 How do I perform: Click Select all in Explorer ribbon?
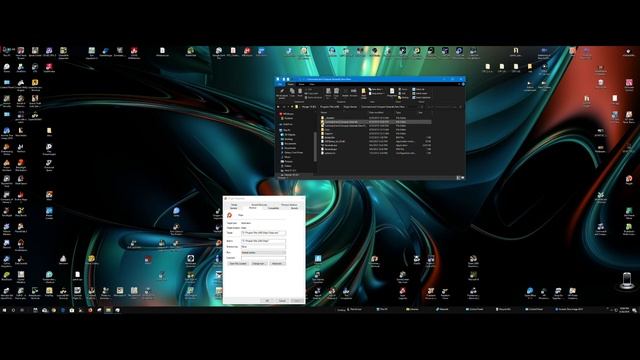(418, 89)
